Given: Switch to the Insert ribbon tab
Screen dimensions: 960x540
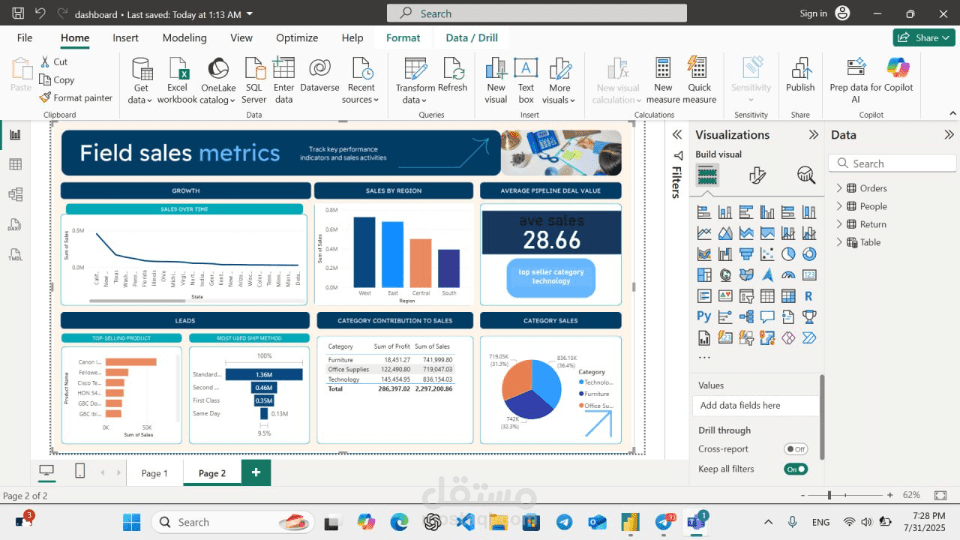Looking at the screenshot, I should [x=126, y=37].
